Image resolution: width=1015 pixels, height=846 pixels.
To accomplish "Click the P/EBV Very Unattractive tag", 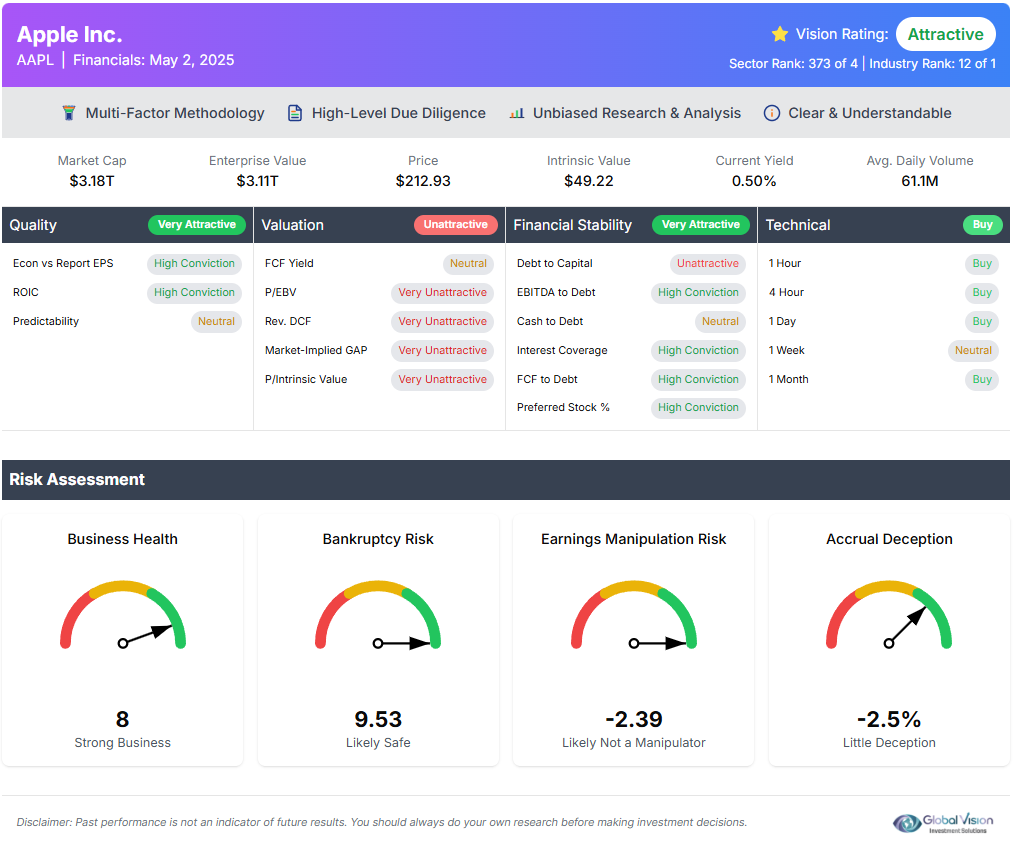I will point(442,293).
